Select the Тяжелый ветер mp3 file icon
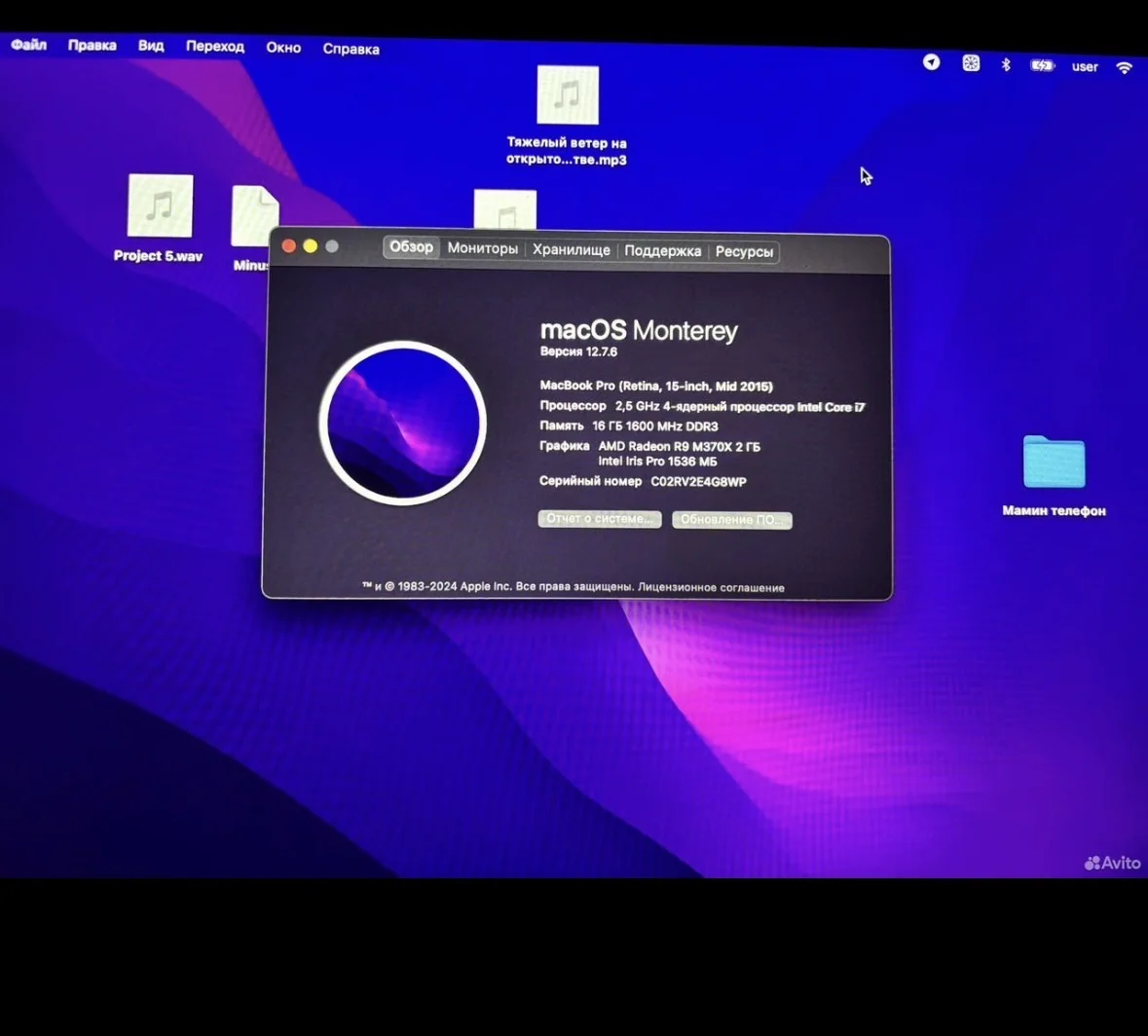 (x=568, y=95)
